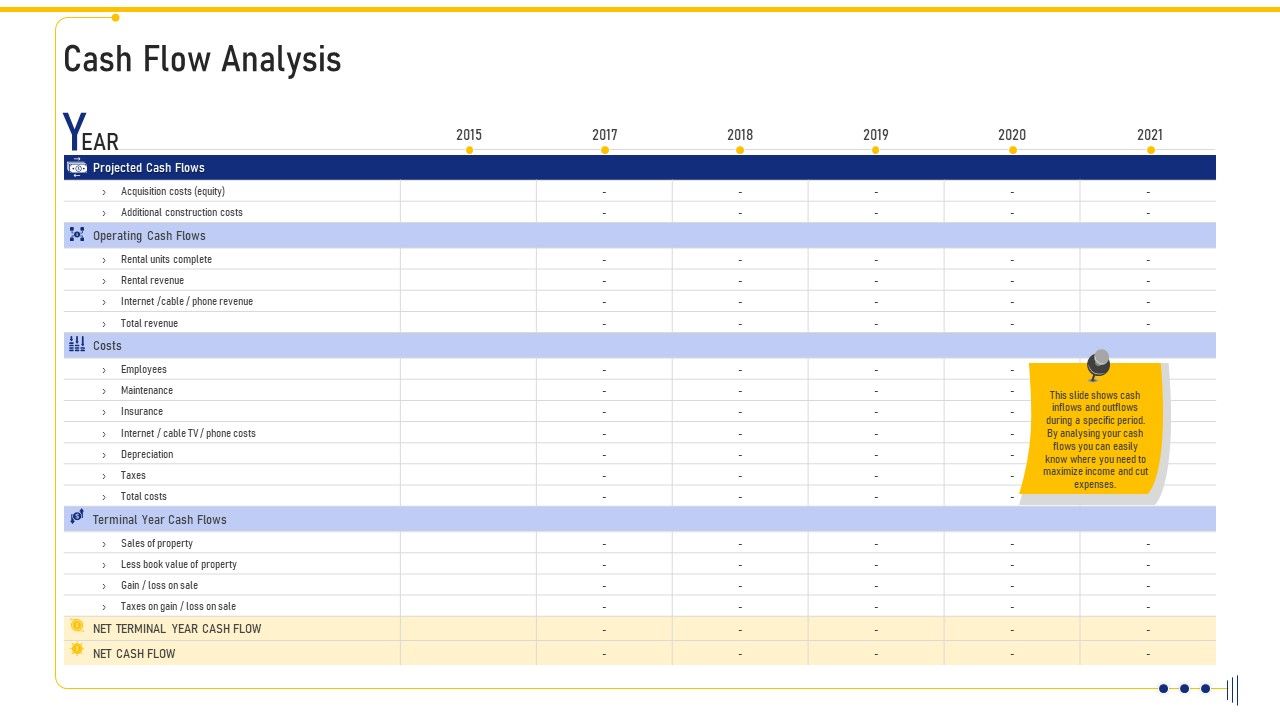The image size is (1280, 720).
Task: Click the pushpin on the yellow note
Action: point(1098,364)
